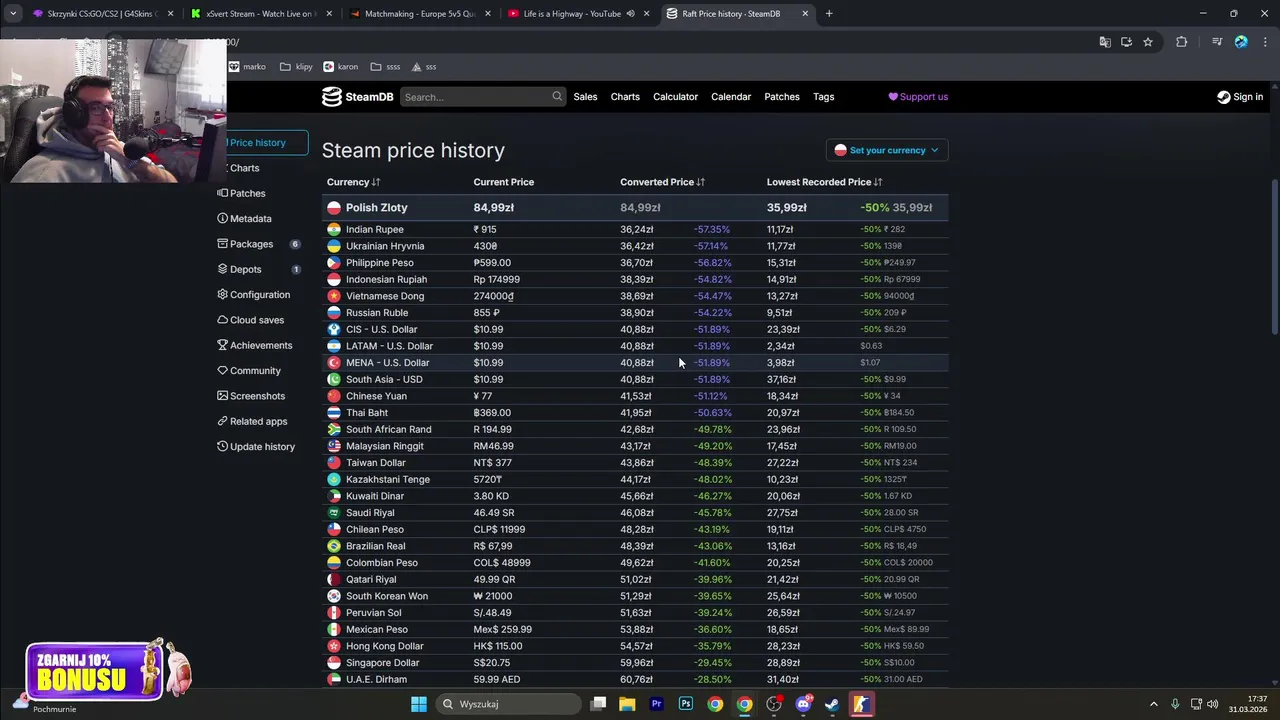Open Configuration section in sidebar

click(255, 294)
